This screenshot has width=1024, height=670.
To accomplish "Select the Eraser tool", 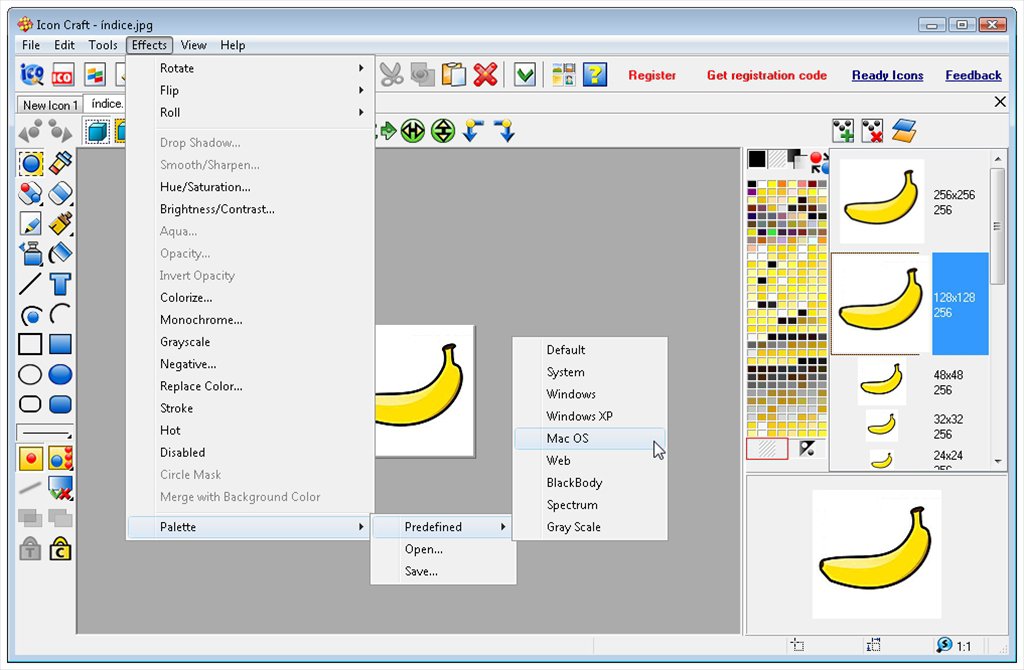I will coord(61,193).
